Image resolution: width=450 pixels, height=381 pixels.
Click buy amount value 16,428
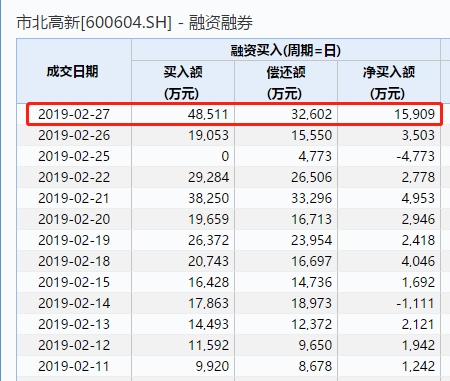pyautogui.click(x=208, y=282)
